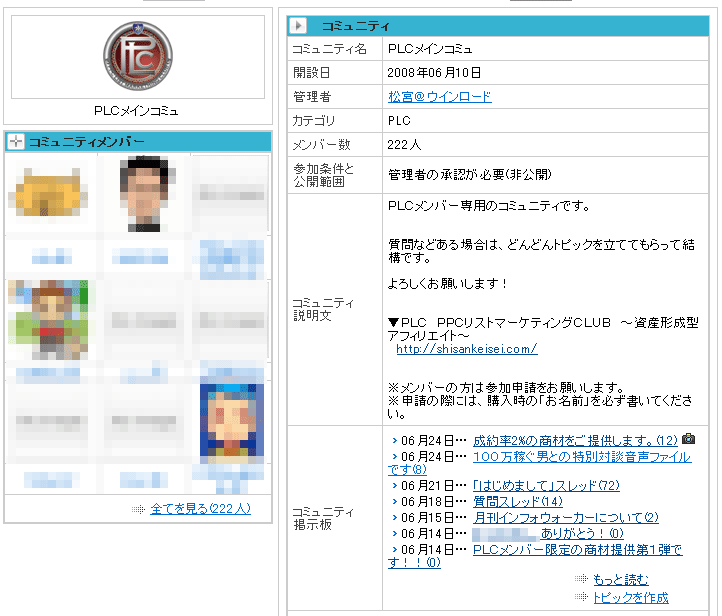Open topic 成約率2%の商材をご提供します。(12)
The width and height of the screenshot is (722, 616).
tap(575, 441)
